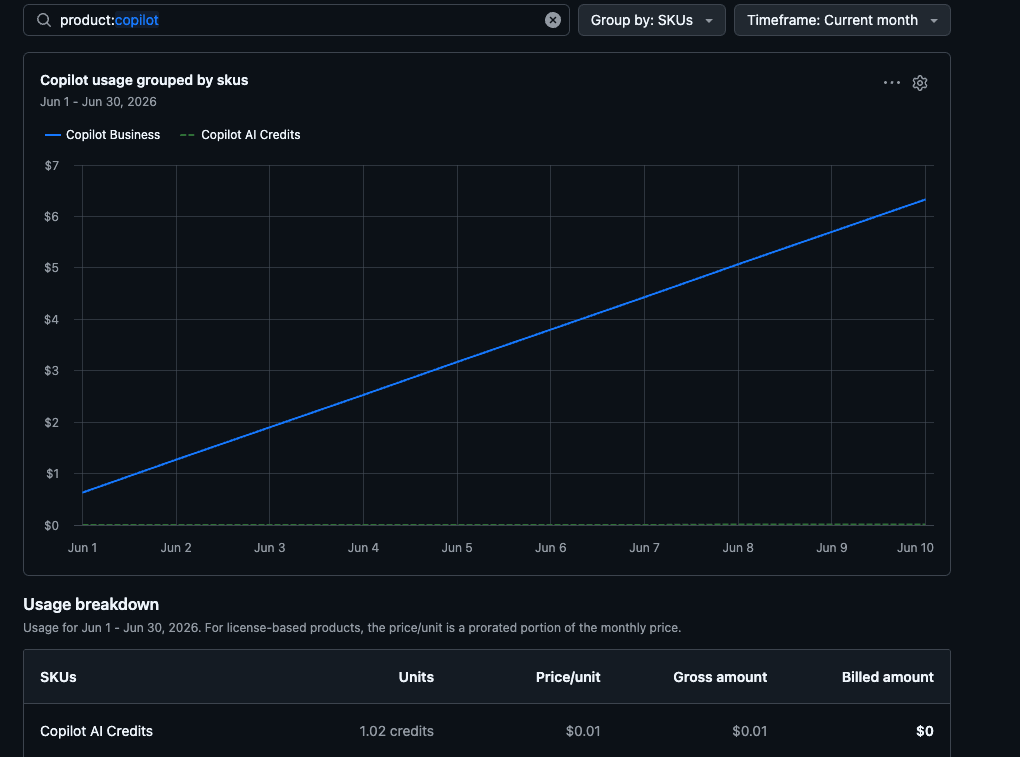Click the $0 billed amount cell

924,731
